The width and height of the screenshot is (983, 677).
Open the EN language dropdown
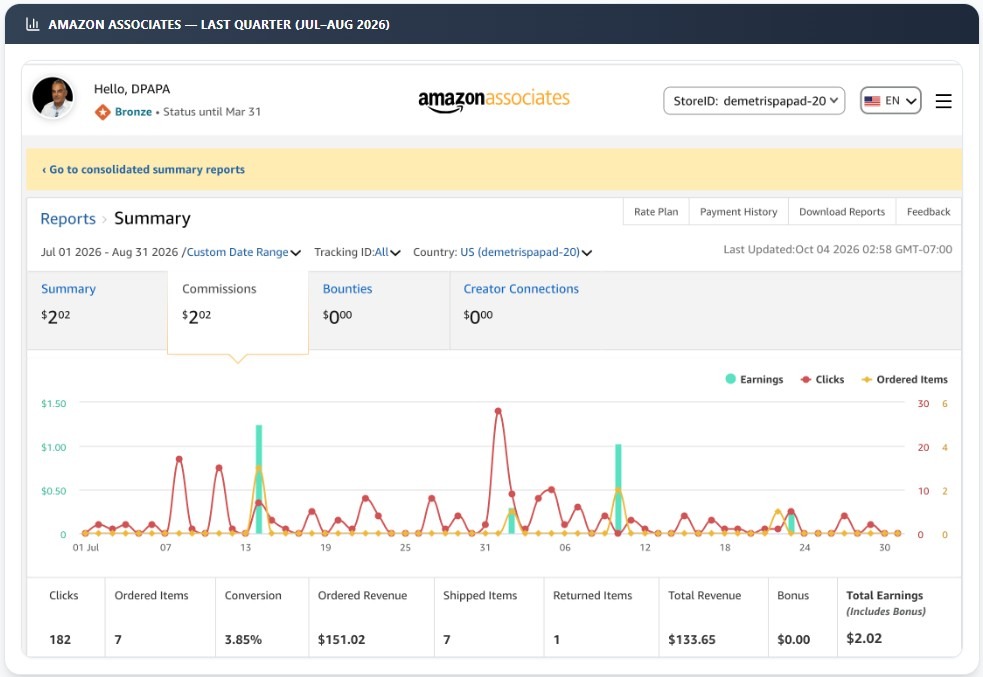tap(891, 101)
